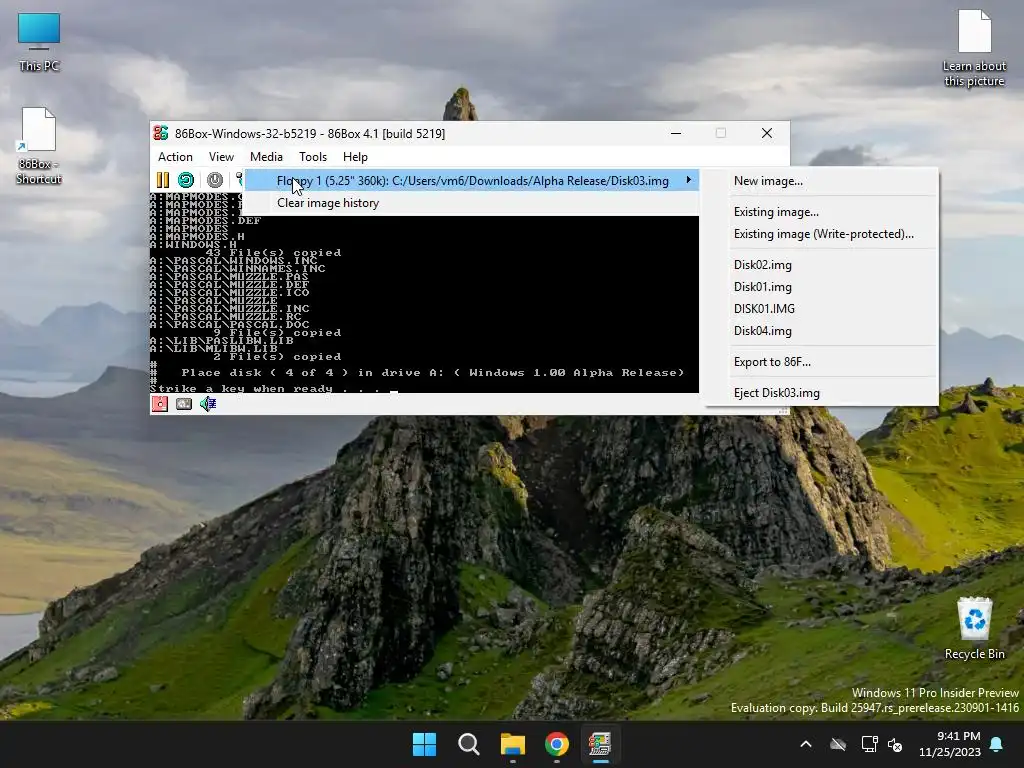Image resolution: width=1024 pixels, height=768 pixels.
Task: Open File Explorer from taskbar
Action: 513,744
